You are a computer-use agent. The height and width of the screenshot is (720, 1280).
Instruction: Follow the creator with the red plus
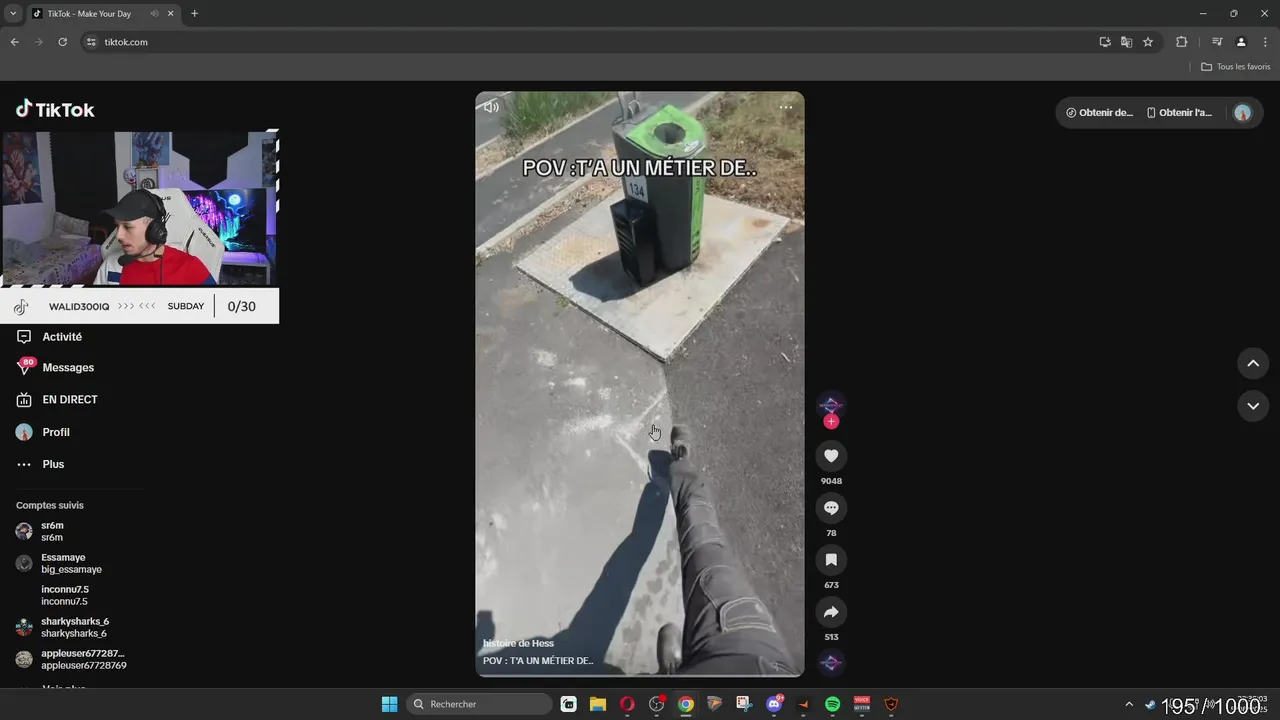pos(831,422)
